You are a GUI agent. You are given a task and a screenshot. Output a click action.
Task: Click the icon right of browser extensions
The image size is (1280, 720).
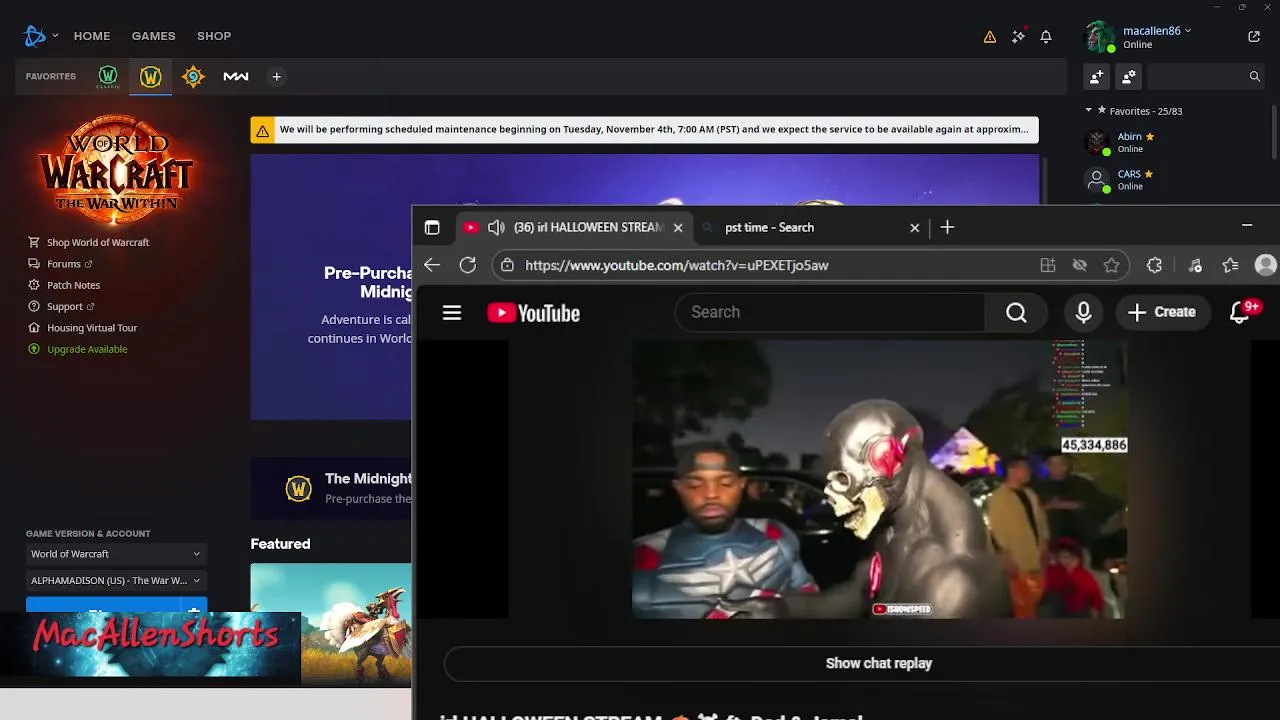click(x=1195, y=265)
